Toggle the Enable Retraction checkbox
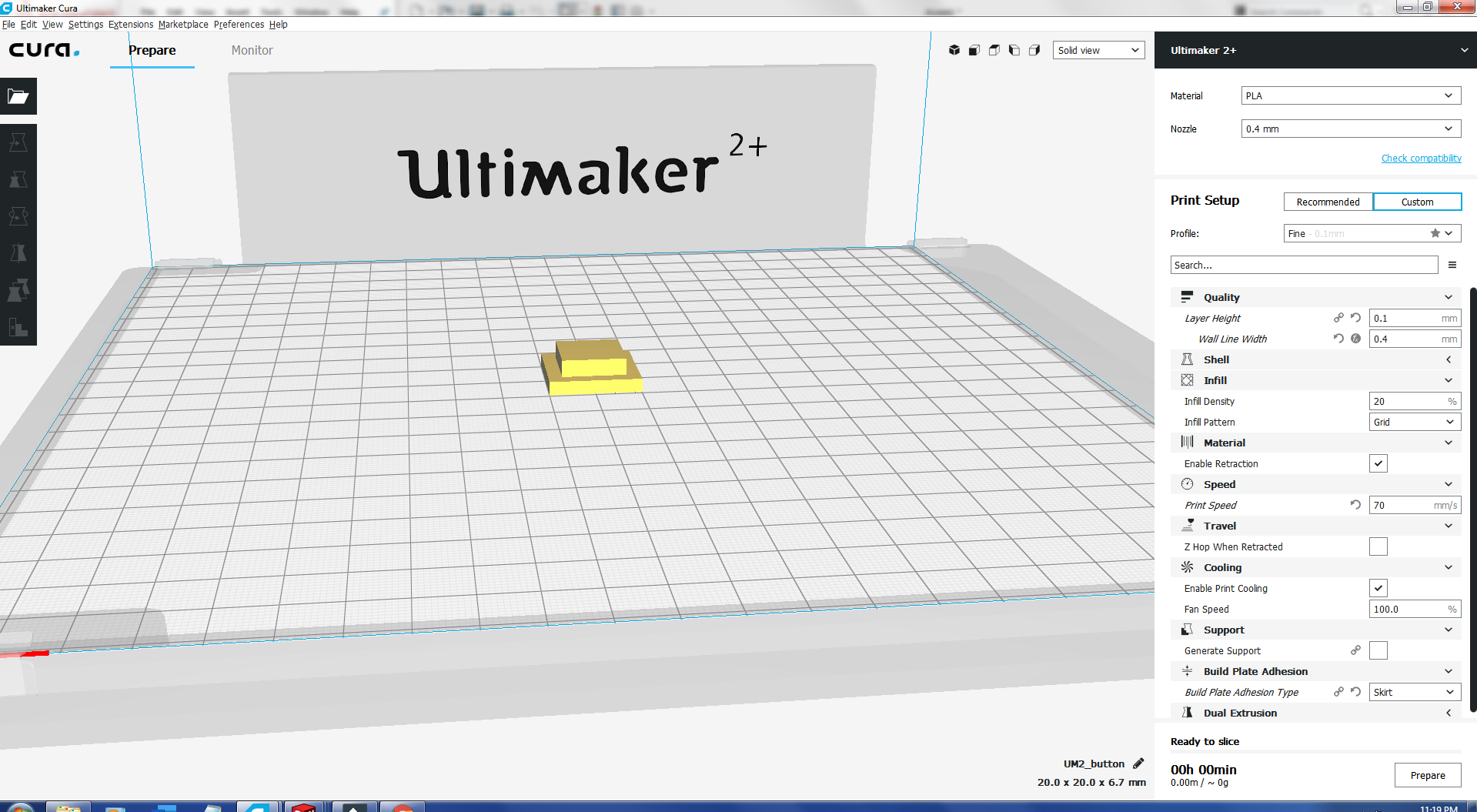Screen dimensions: 1477x812 coord(1378,463)
